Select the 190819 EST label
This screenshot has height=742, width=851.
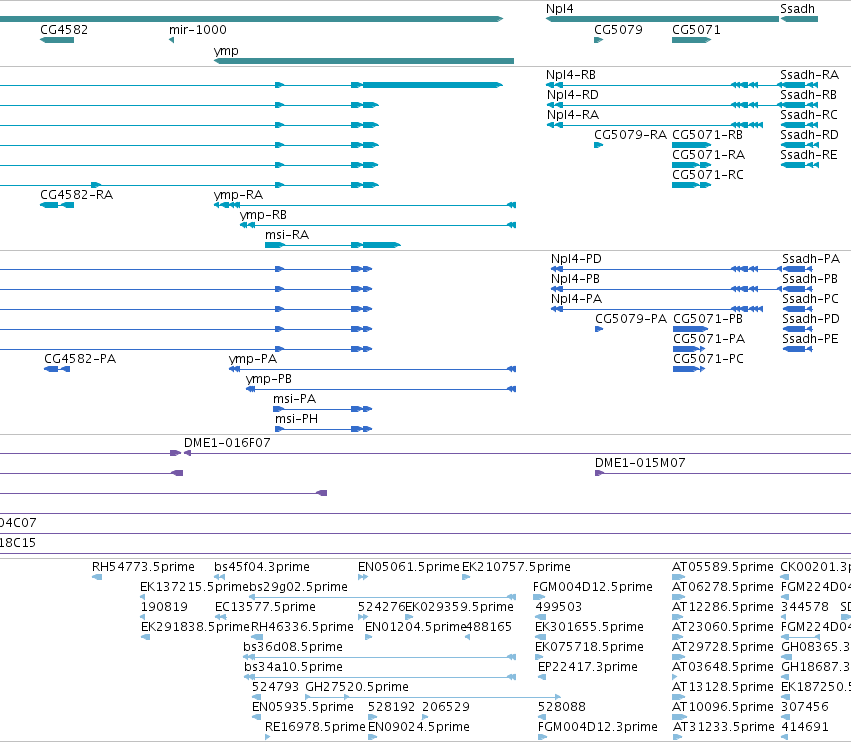164,607
